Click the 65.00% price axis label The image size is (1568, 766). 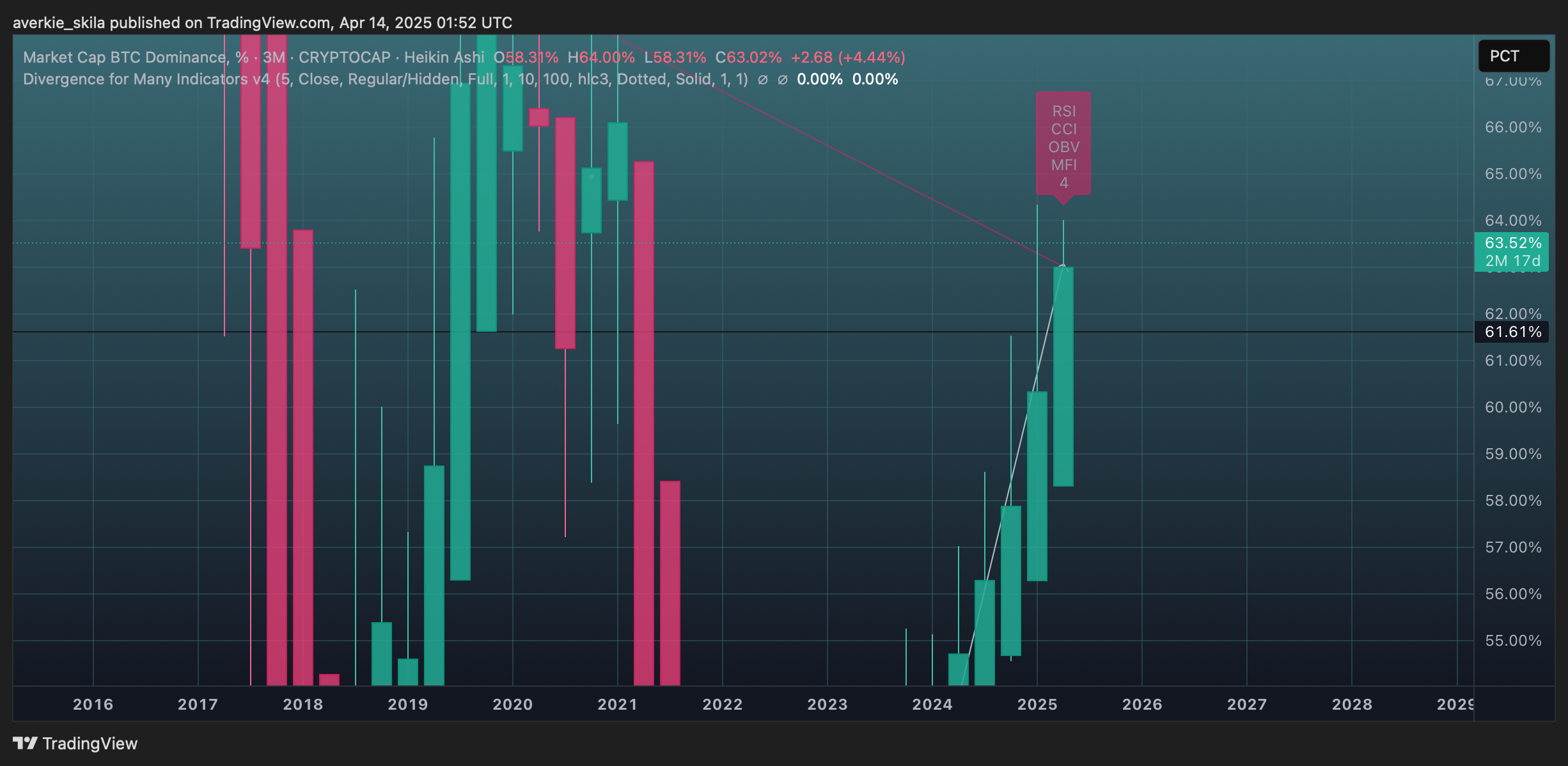tap(1513, 174)
